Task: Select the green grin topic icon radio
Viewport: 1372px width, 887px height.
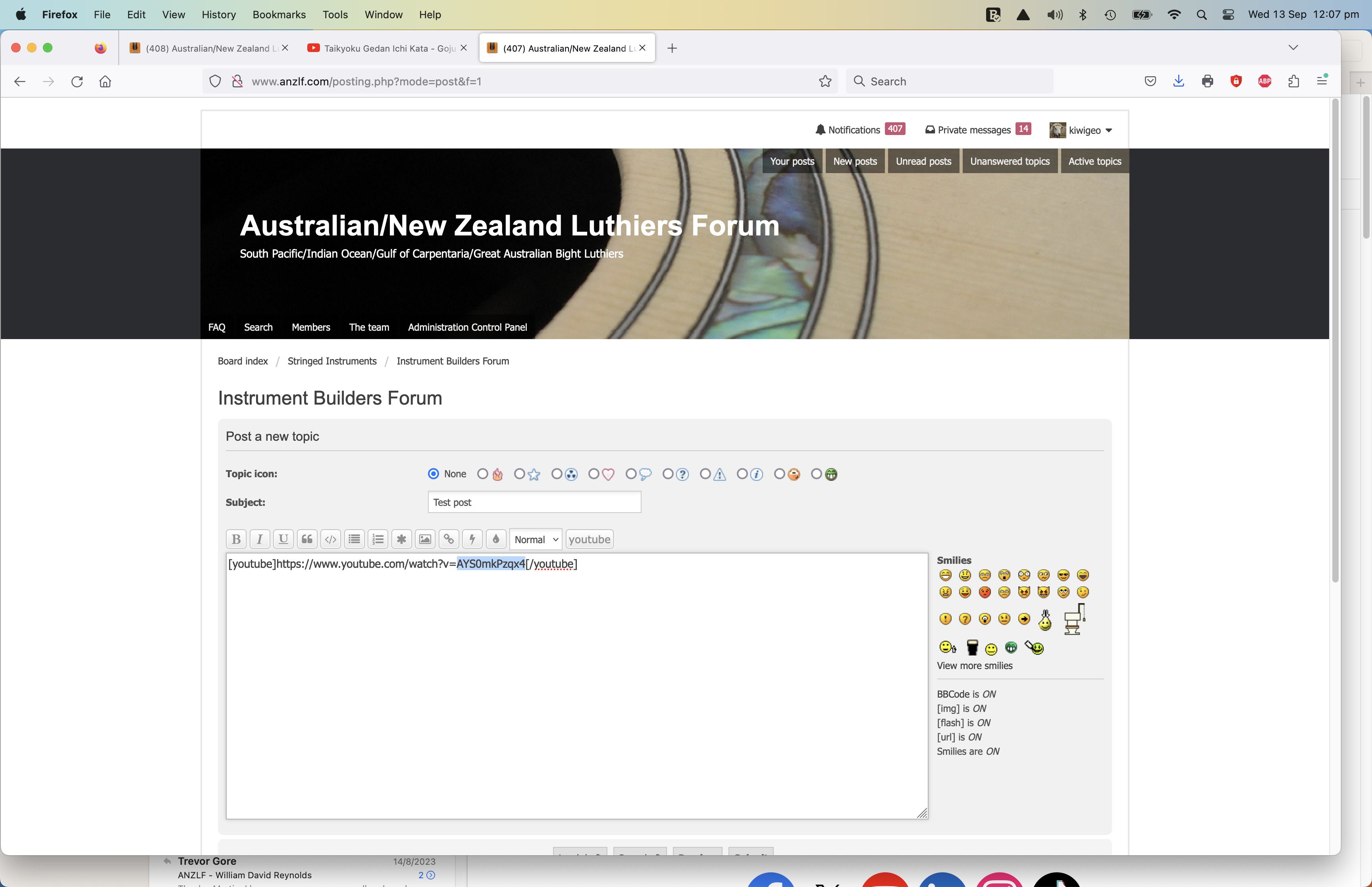Action: 816,473
